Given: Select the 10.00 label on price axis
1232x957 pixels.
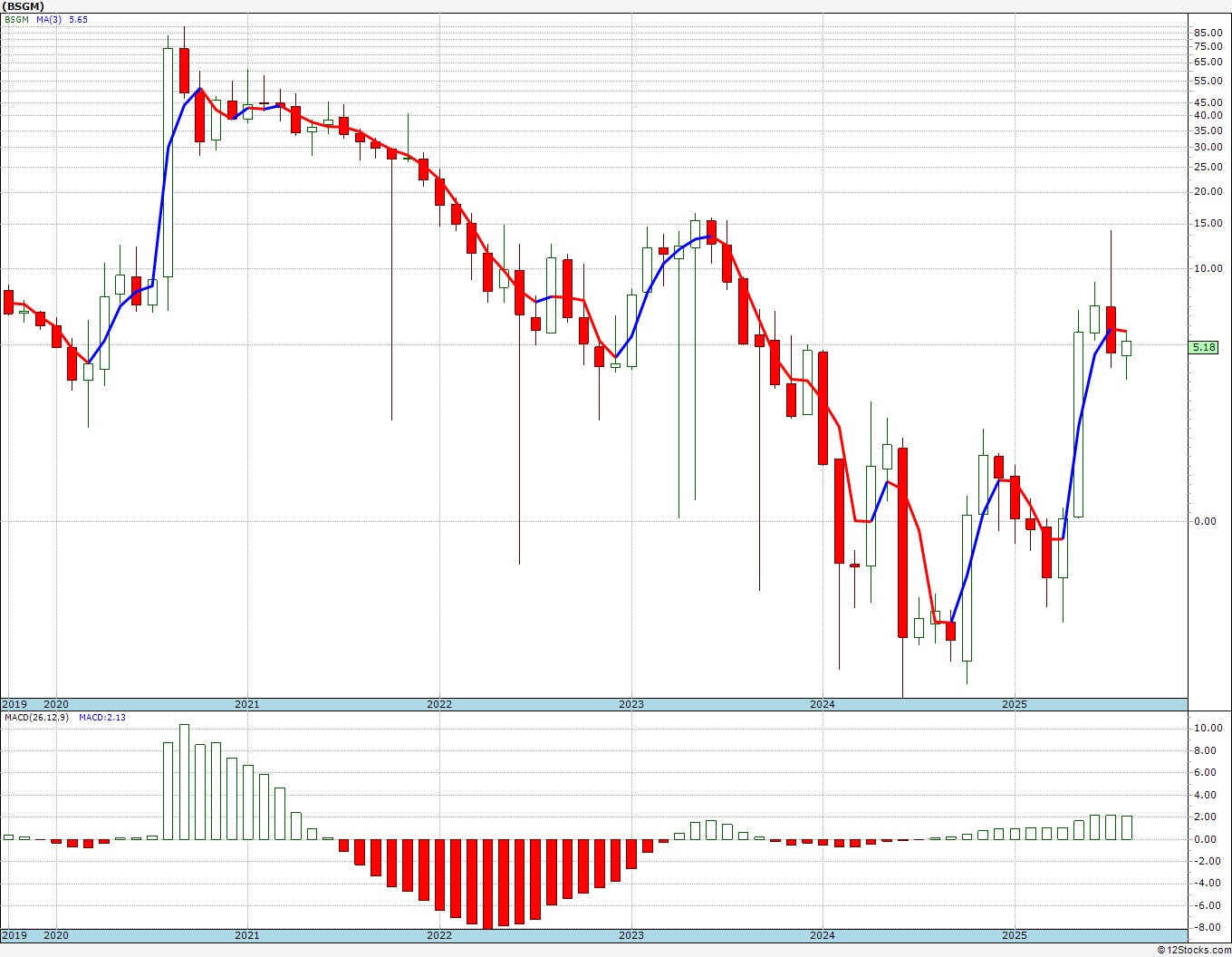Looking at the screenshot, I should click(x=1208, y=268).
